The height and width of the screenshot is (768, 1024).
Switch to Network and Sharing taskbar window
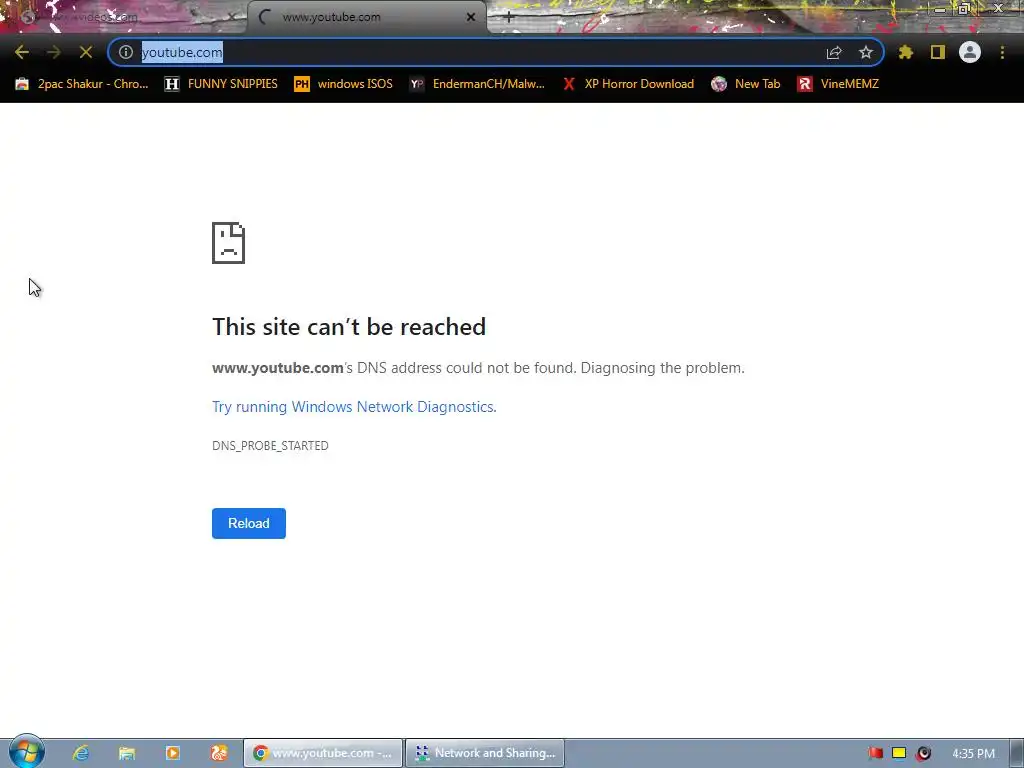click(485, 753)
